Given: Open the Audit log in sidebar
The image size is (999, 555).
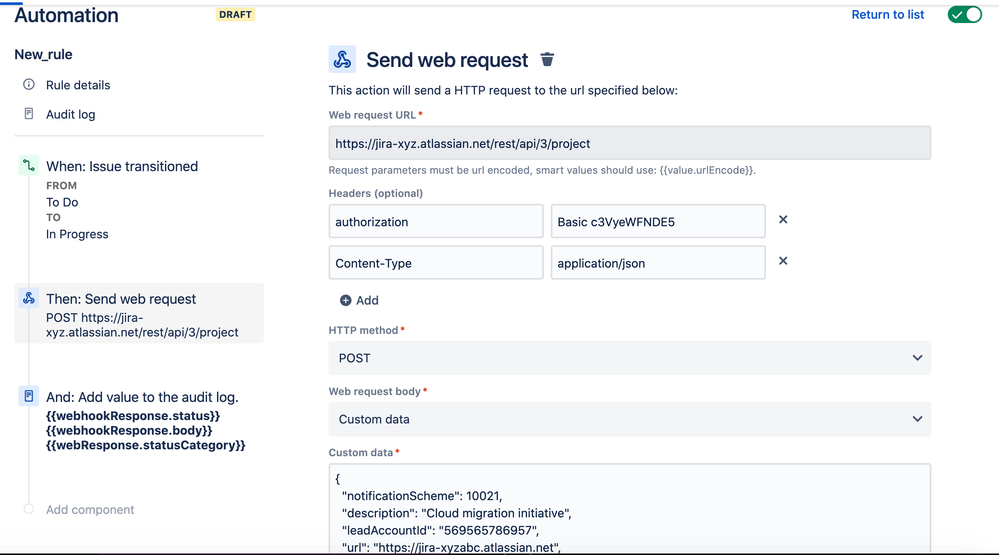Looking at the screenshot, I should point(71,115).
